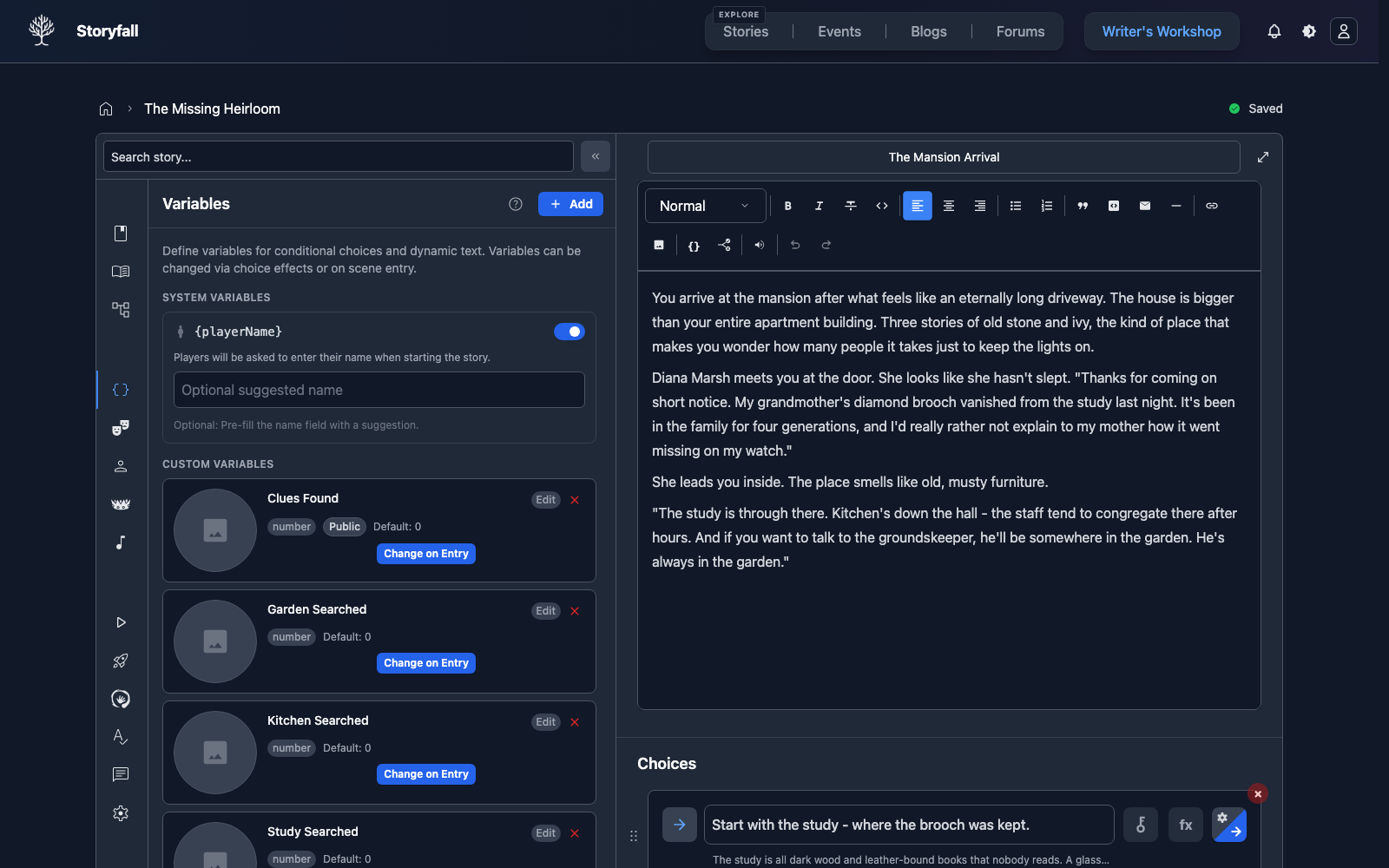This screenshot has width=1389, height=868.
Task: Collapse the left story panel
Action: [596, 156]
